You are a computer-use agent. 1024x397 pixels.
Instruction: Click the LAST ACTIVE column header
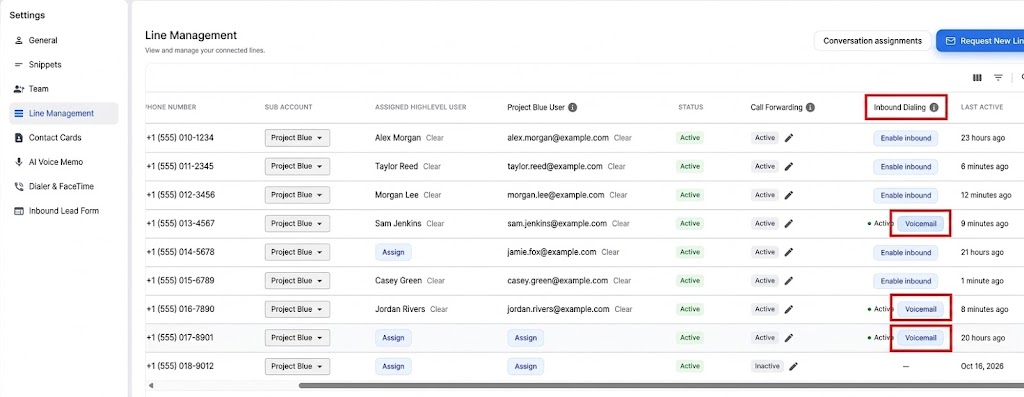click(982, 107)
